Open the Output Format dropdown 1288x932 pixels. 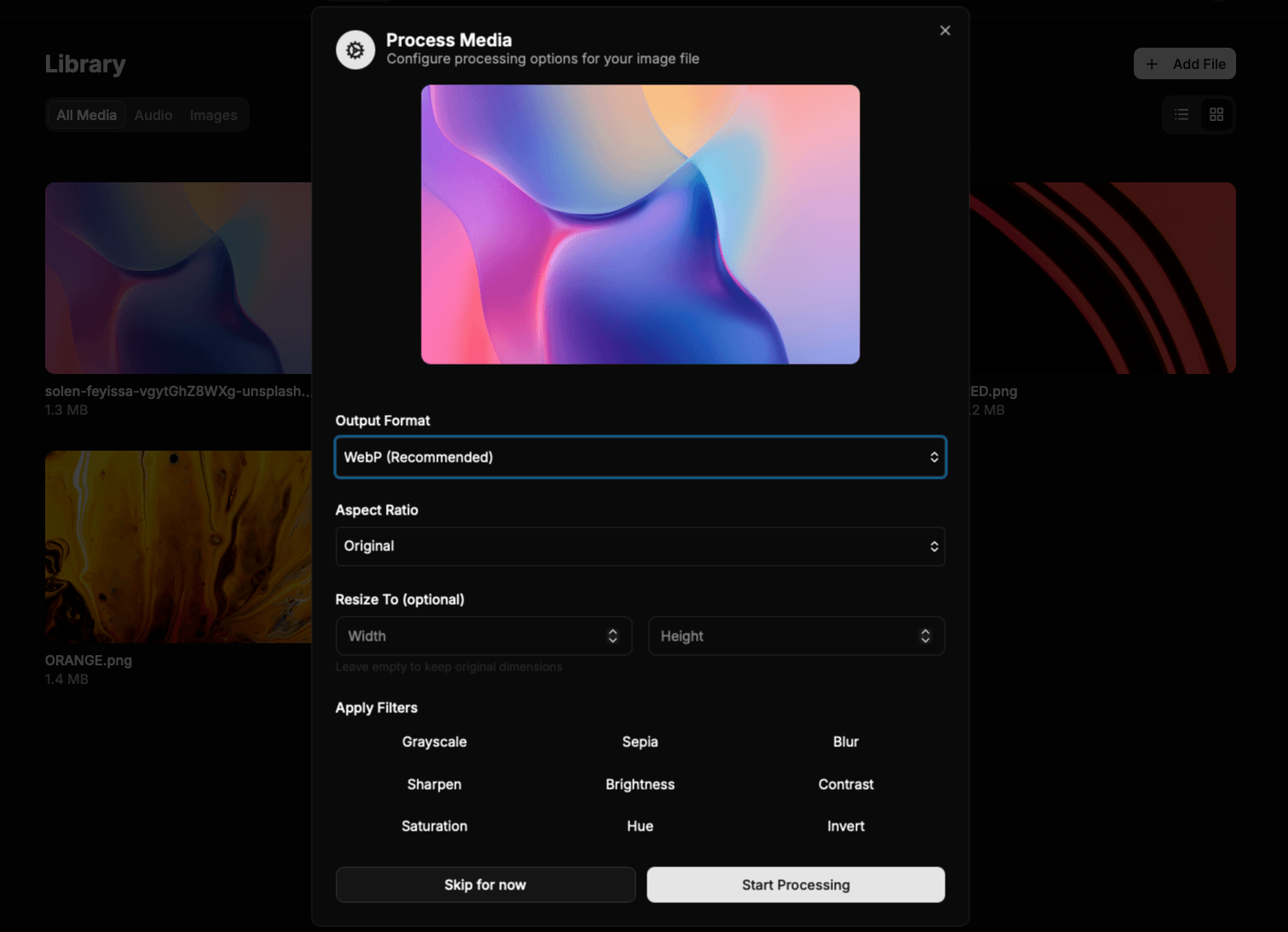[640, 457]
